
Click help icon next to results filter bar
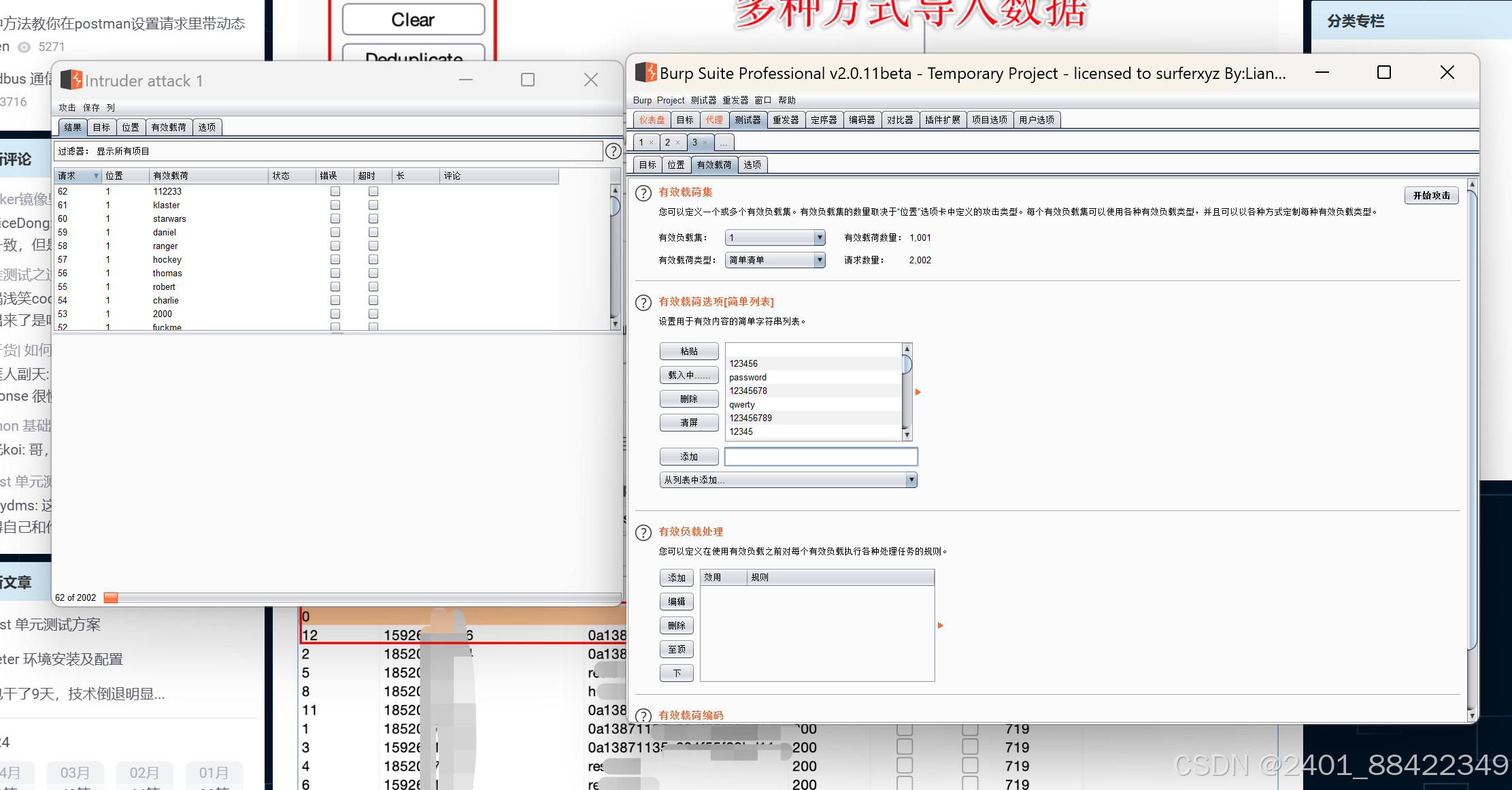(613, 151)
